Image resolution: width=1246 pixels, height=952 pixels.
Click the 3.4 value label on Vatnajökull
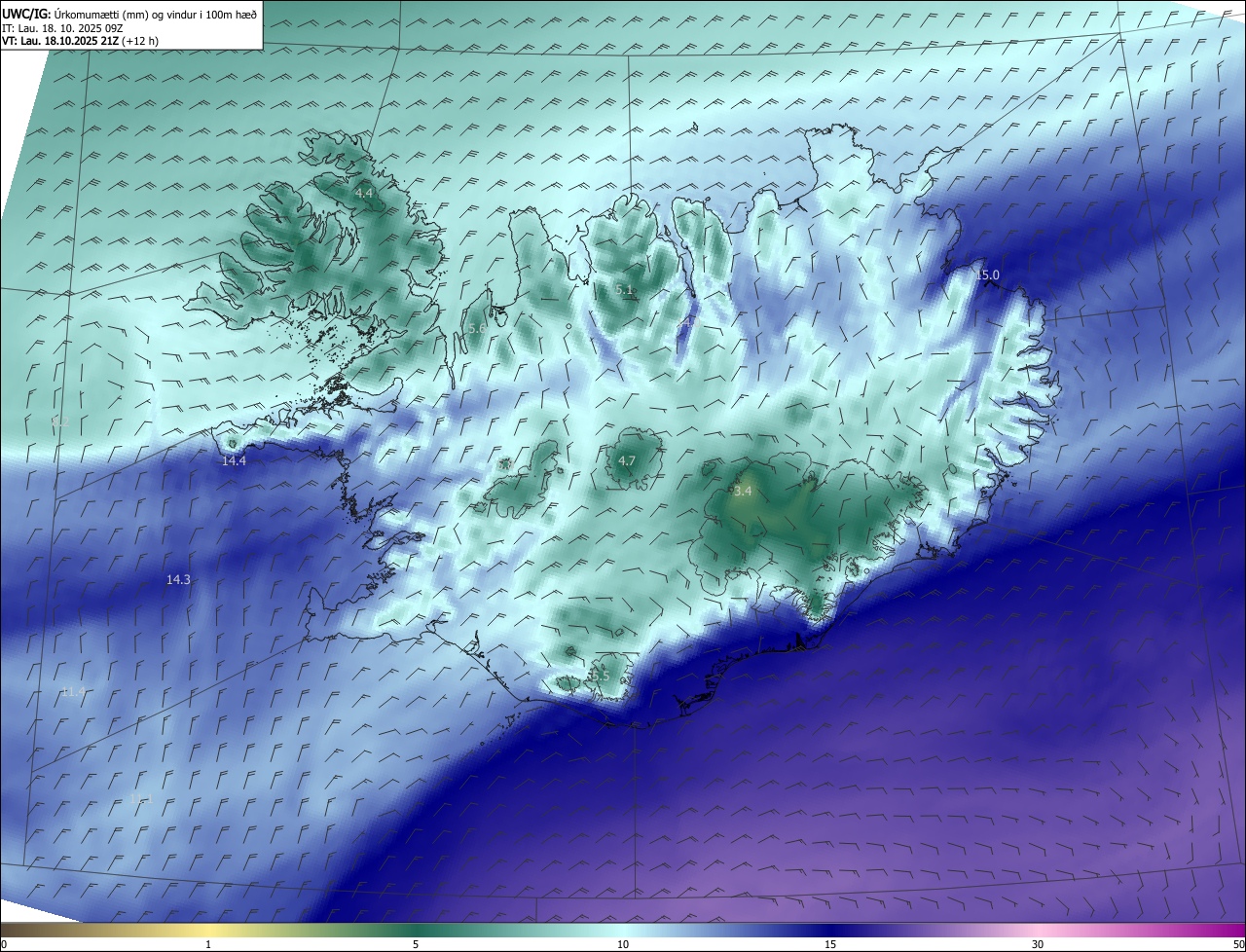743,492
